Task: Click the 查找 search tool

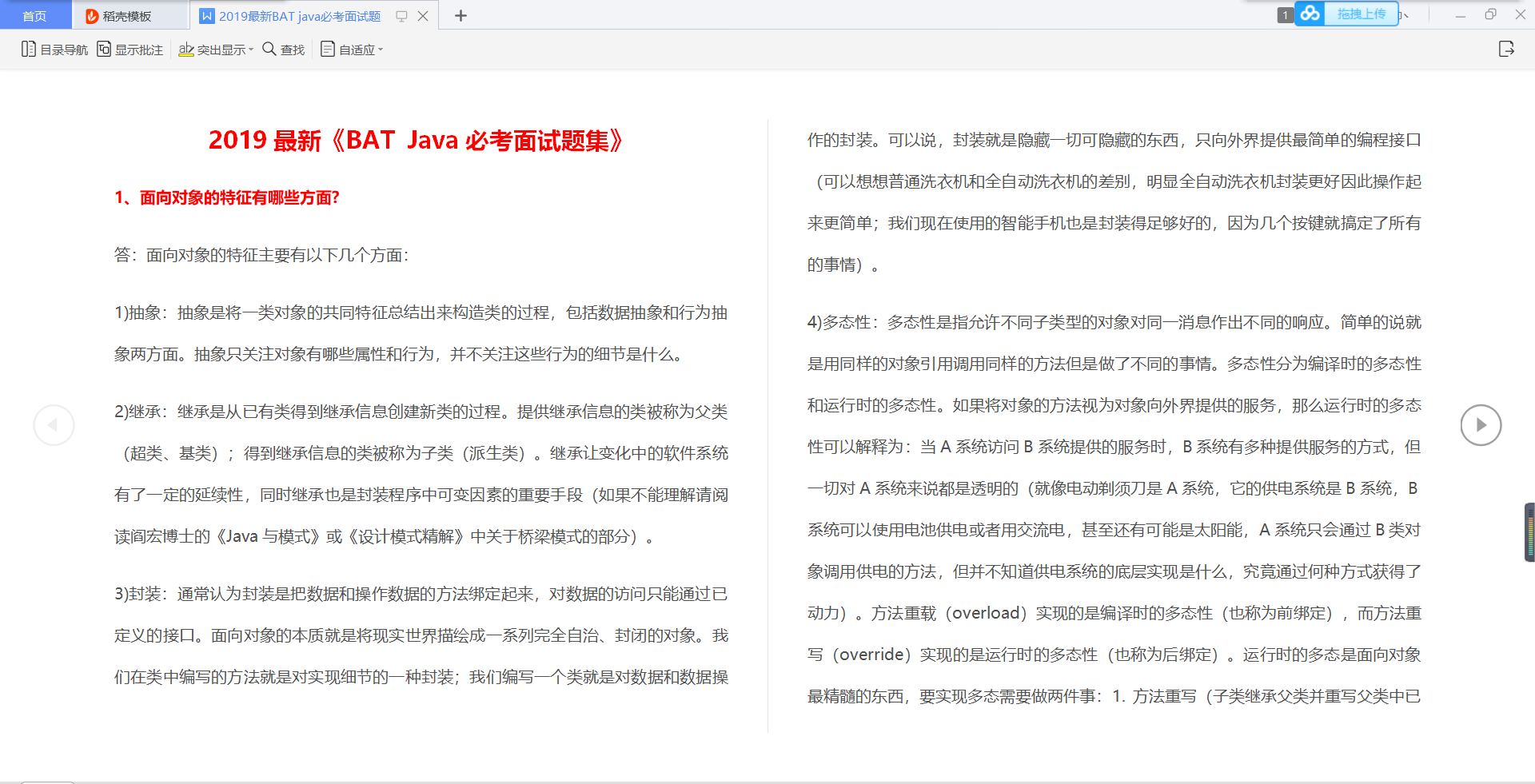Action: 283,50
